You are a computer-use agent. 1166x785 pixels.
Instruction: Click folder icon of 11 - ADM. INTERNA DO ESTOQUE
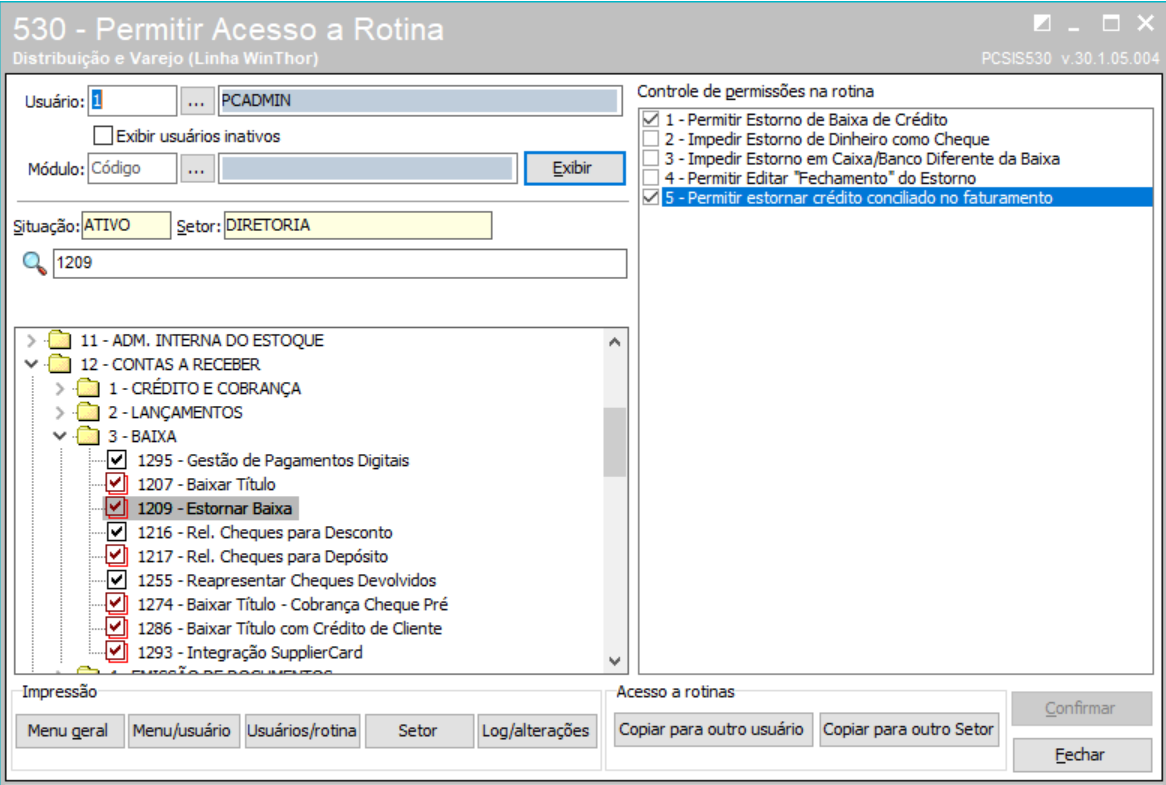(59, 340)
